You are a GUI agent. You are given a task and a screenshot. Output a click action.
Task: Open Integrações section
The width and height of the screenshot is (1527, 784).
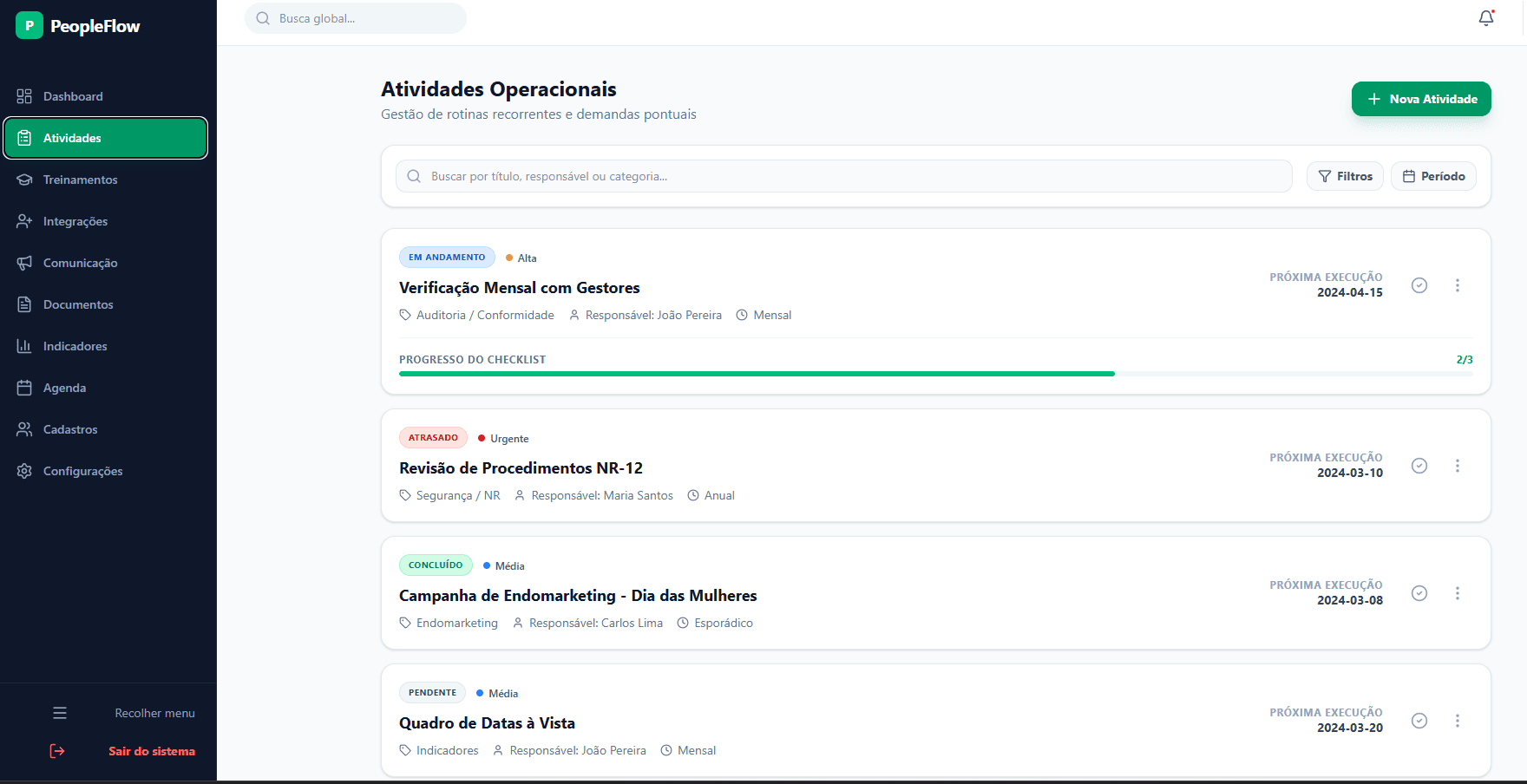[106, 221]
